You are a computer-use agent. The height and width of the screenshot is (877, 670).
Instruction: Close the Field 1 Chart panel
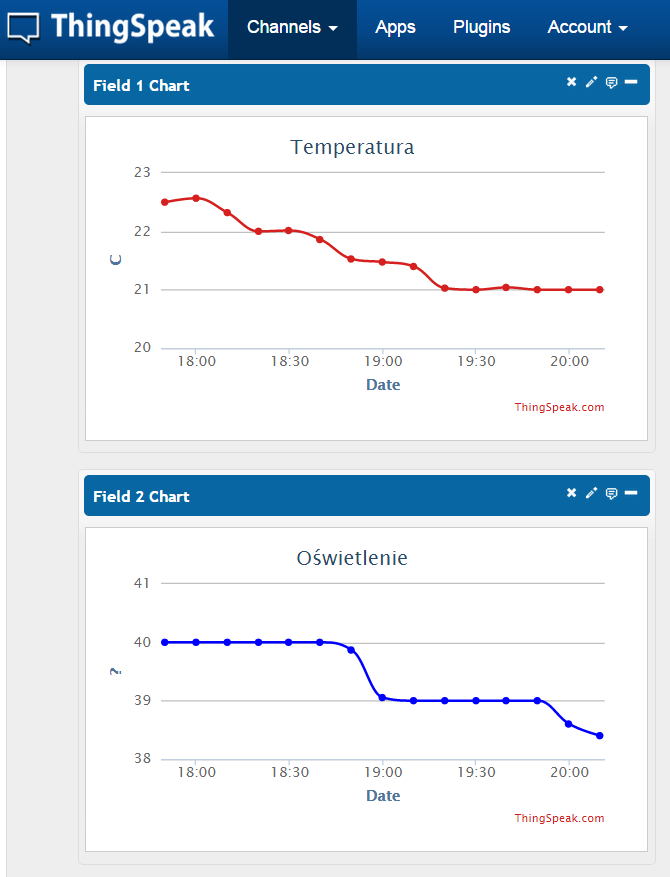tap(572, 82)
